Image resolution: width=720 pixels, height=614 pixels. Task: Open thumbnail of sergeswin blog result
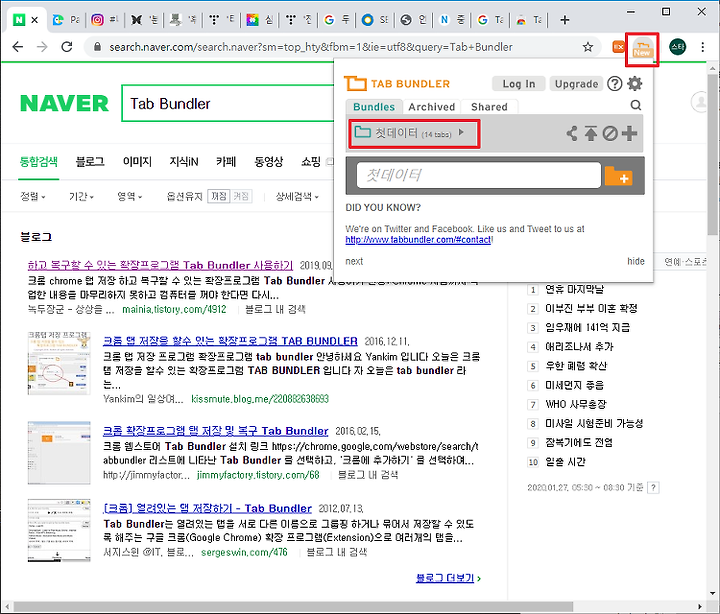click(59, 530)
